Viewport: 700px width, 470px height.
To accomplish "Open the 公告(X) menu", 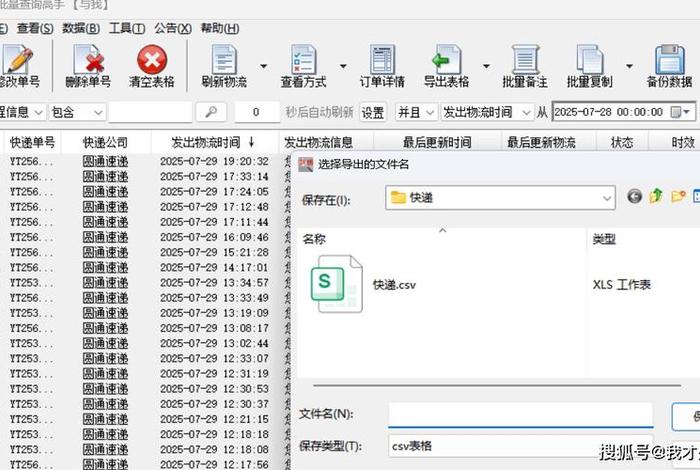I will click(173, 29).
